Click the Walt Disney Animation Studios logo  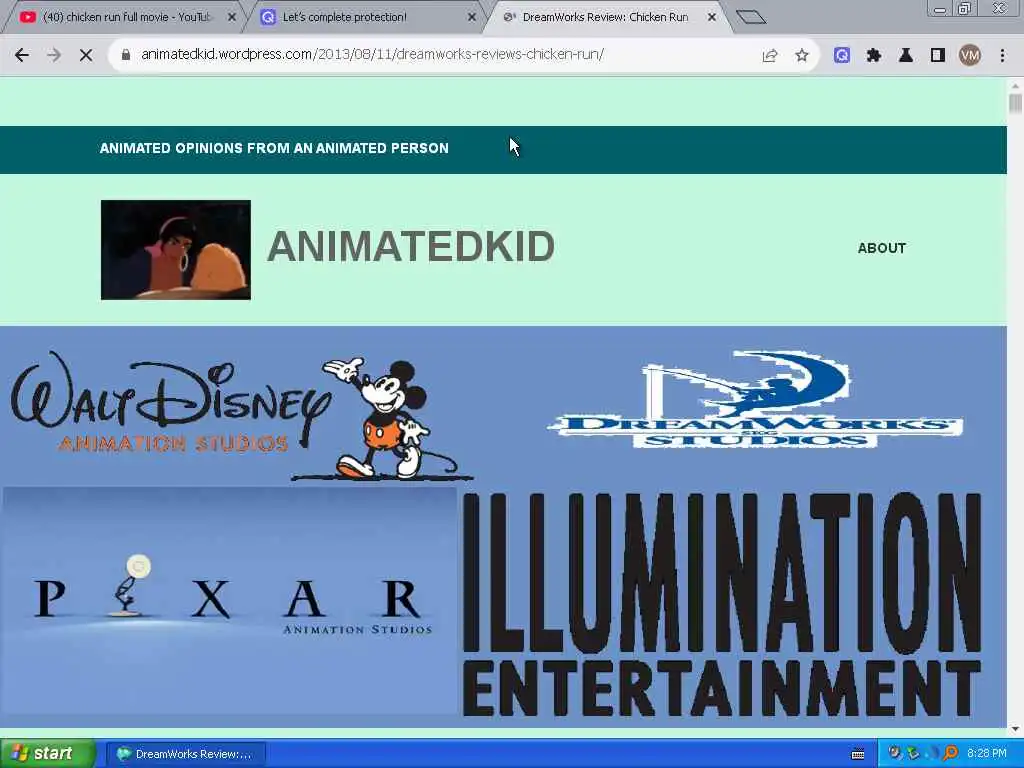pyautogui.click(x=242, y=415)
